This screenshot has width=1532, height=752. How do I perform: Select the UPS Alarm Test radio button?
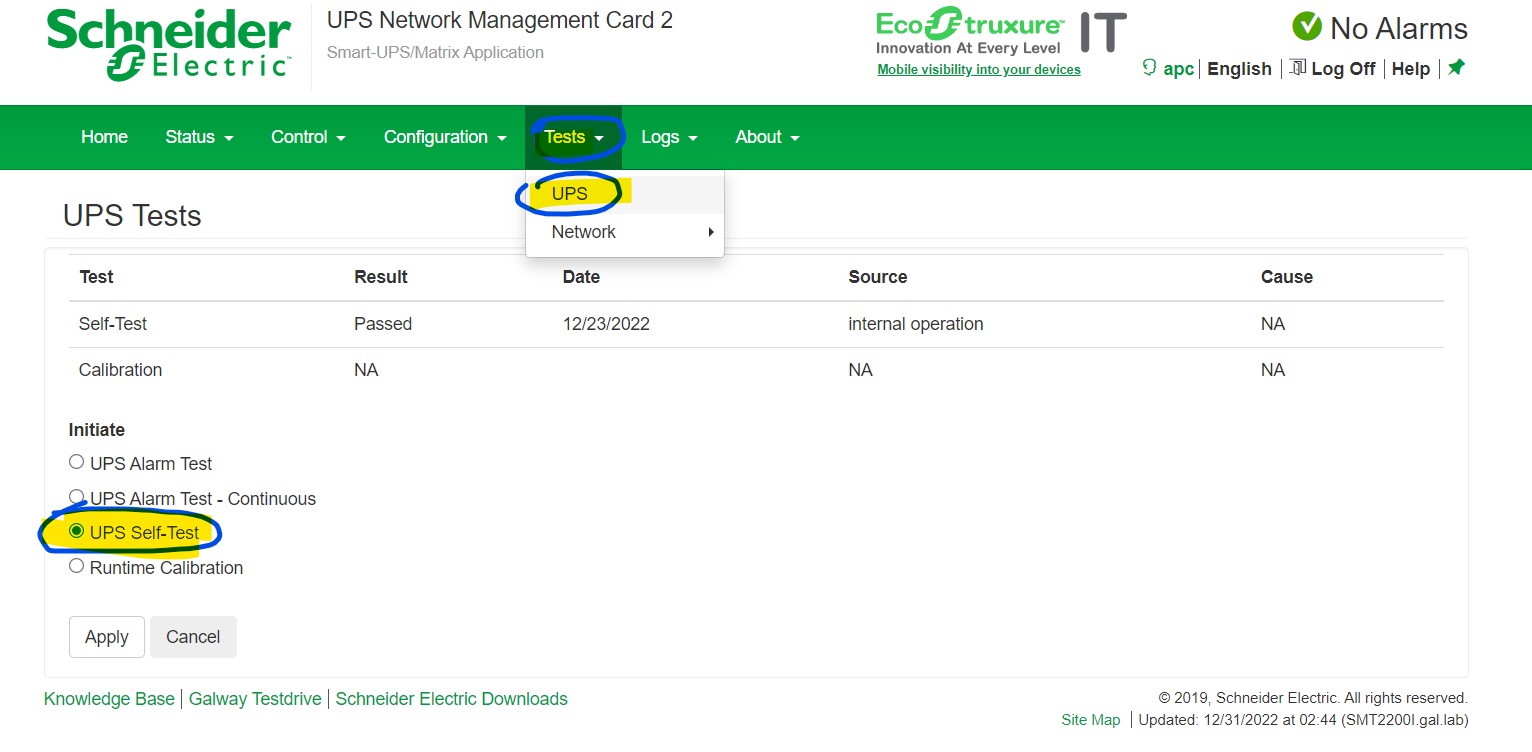click(76, 462)
